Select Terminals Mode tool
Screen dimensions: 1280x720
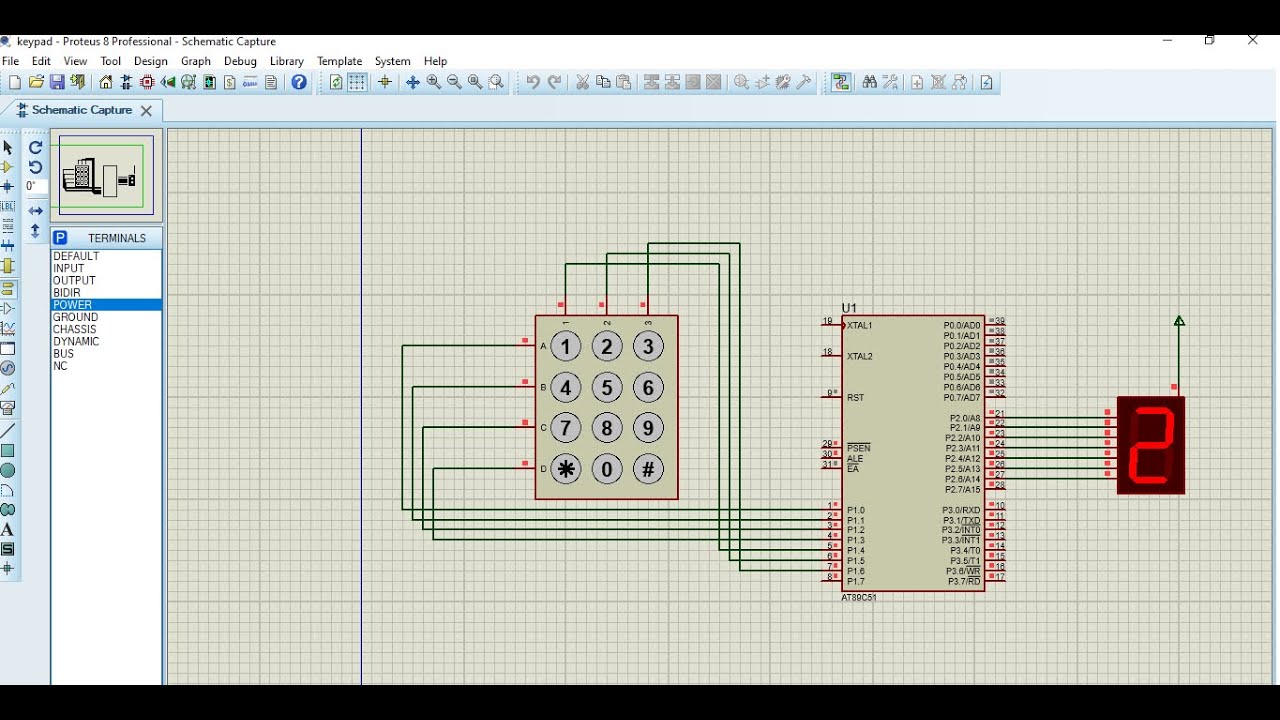coord(8,288)
